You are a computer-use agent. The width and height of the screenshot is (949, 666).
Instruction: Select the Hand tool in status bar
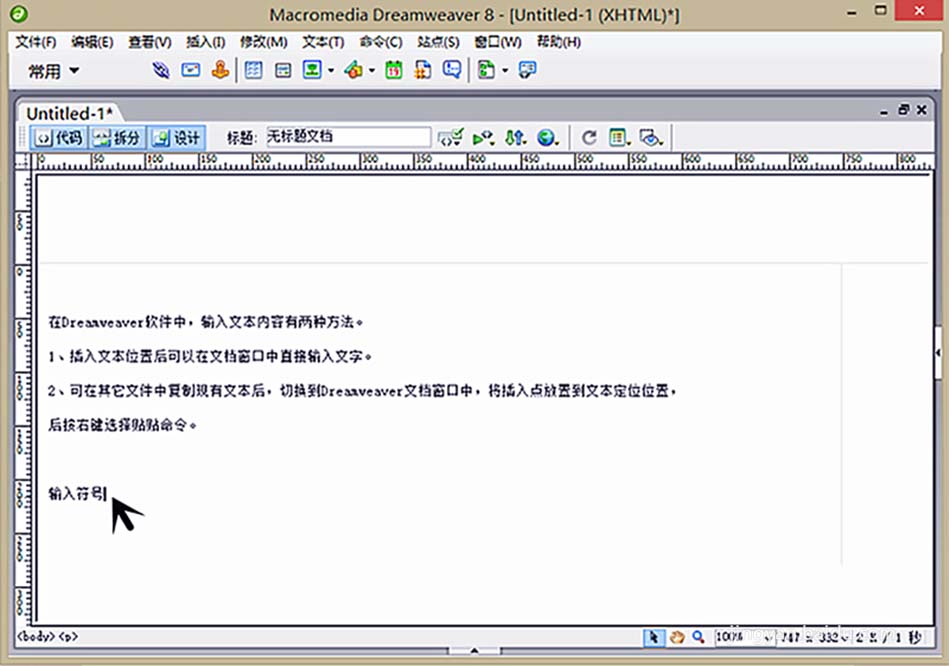677,637
